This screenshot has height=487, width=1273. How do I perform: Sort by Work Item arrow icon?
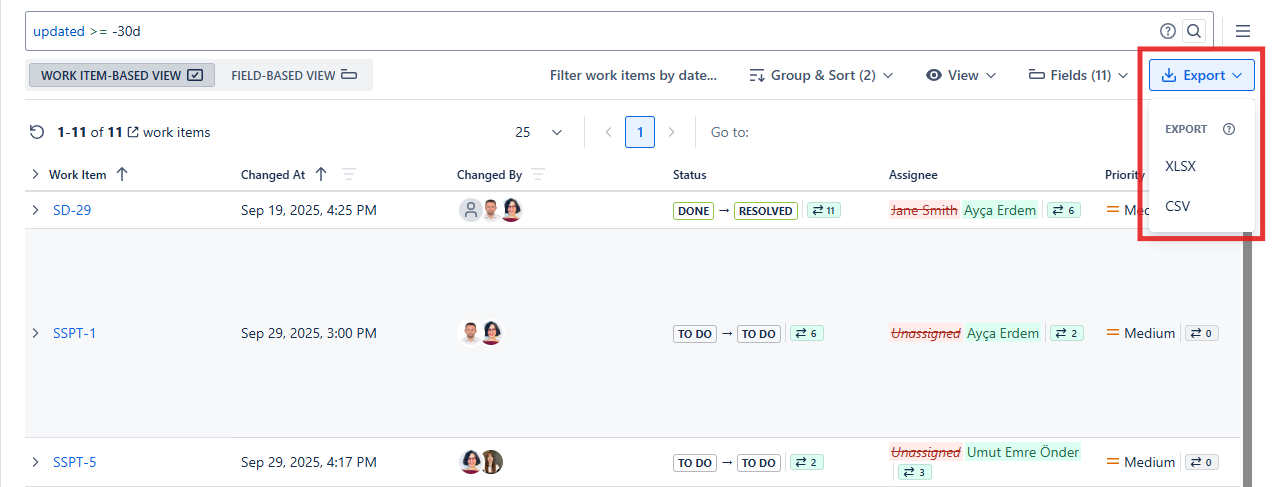pos(122,175)
